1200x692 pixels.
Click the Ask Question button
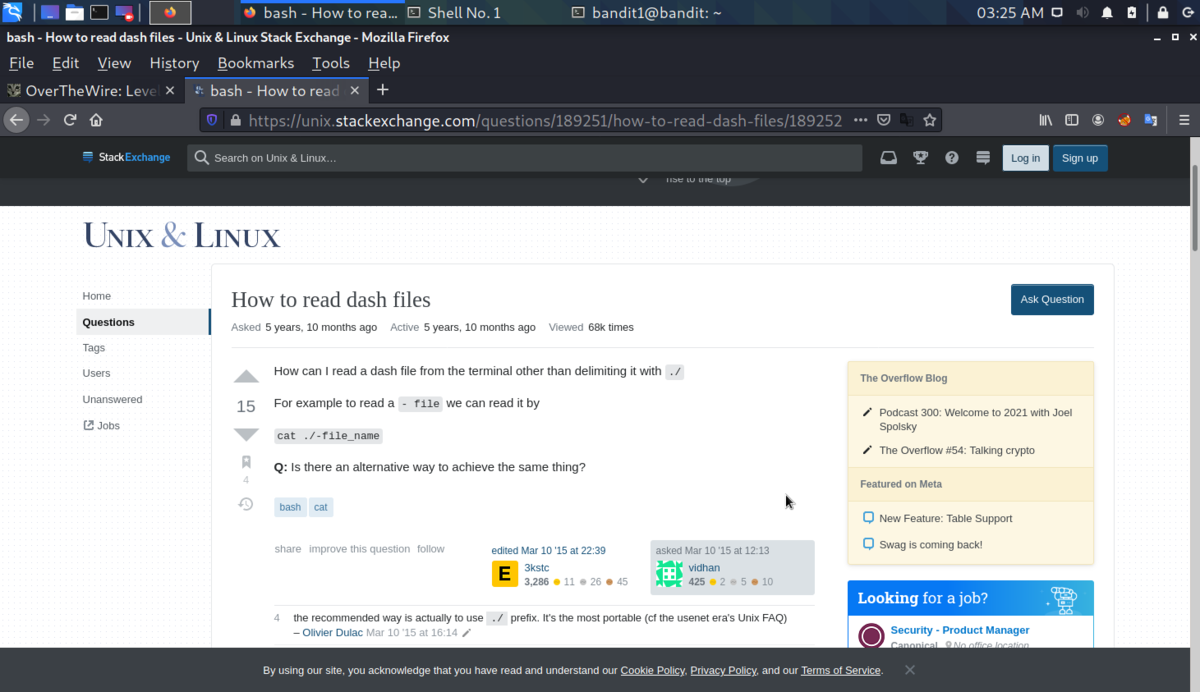tap(1052, 299)
